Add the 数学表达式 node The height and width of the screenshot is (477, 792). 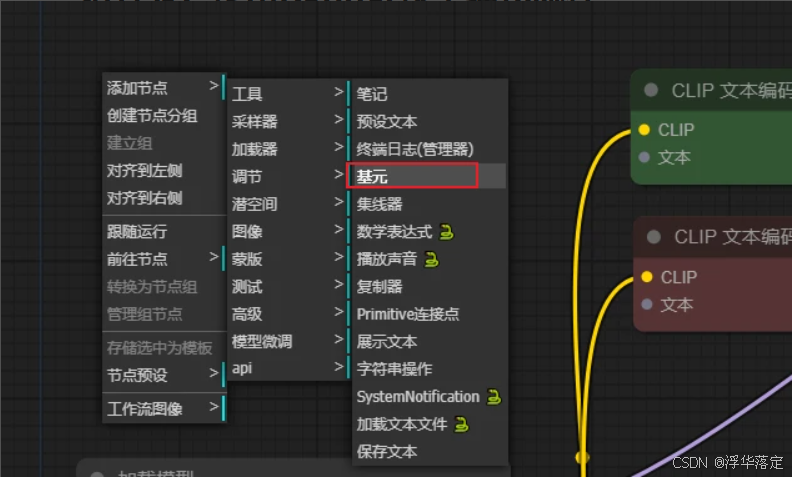pyautogui.click(x=429, y=231)
